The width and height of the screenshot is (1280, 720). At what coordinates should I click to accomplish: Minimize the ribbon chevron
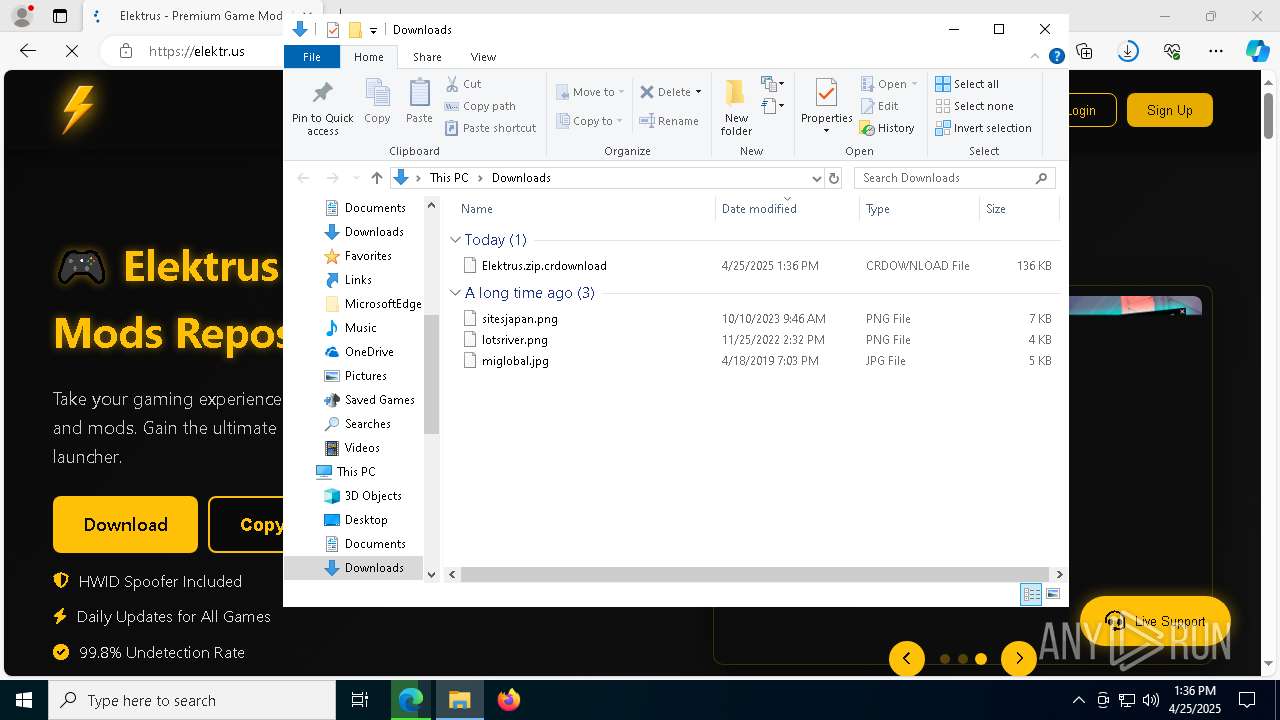(1036, 57)
